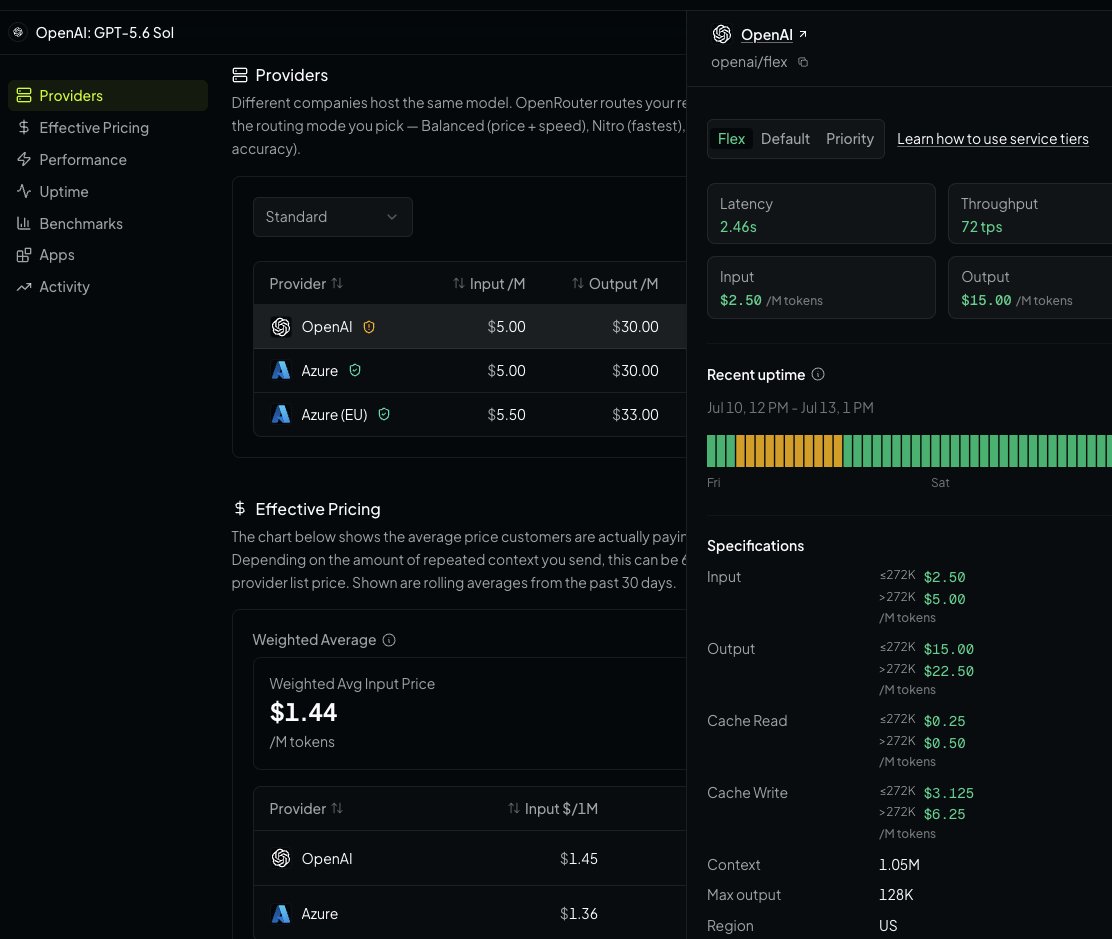Select the Flex service tier tab
This screenshot has width=1112, height=939.
click(731, 139)
